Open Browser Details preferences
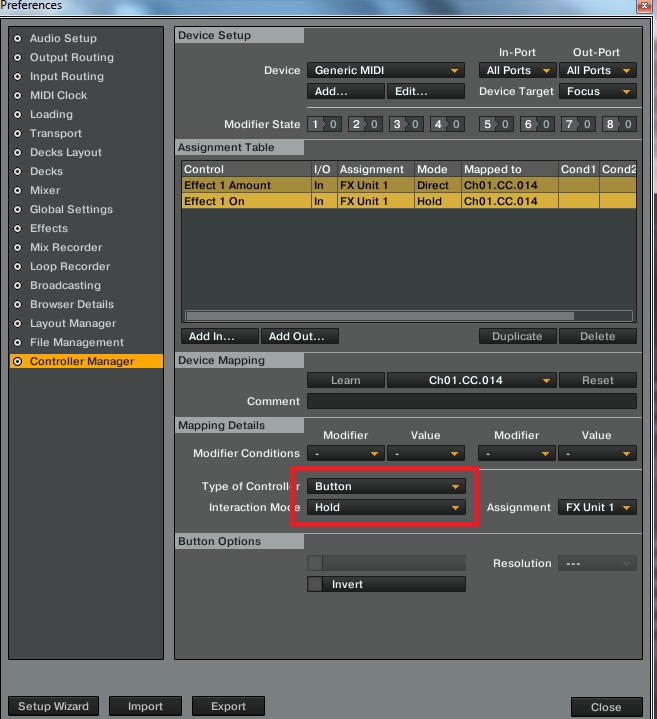The image size is (657, 719). tap(72, 304)
